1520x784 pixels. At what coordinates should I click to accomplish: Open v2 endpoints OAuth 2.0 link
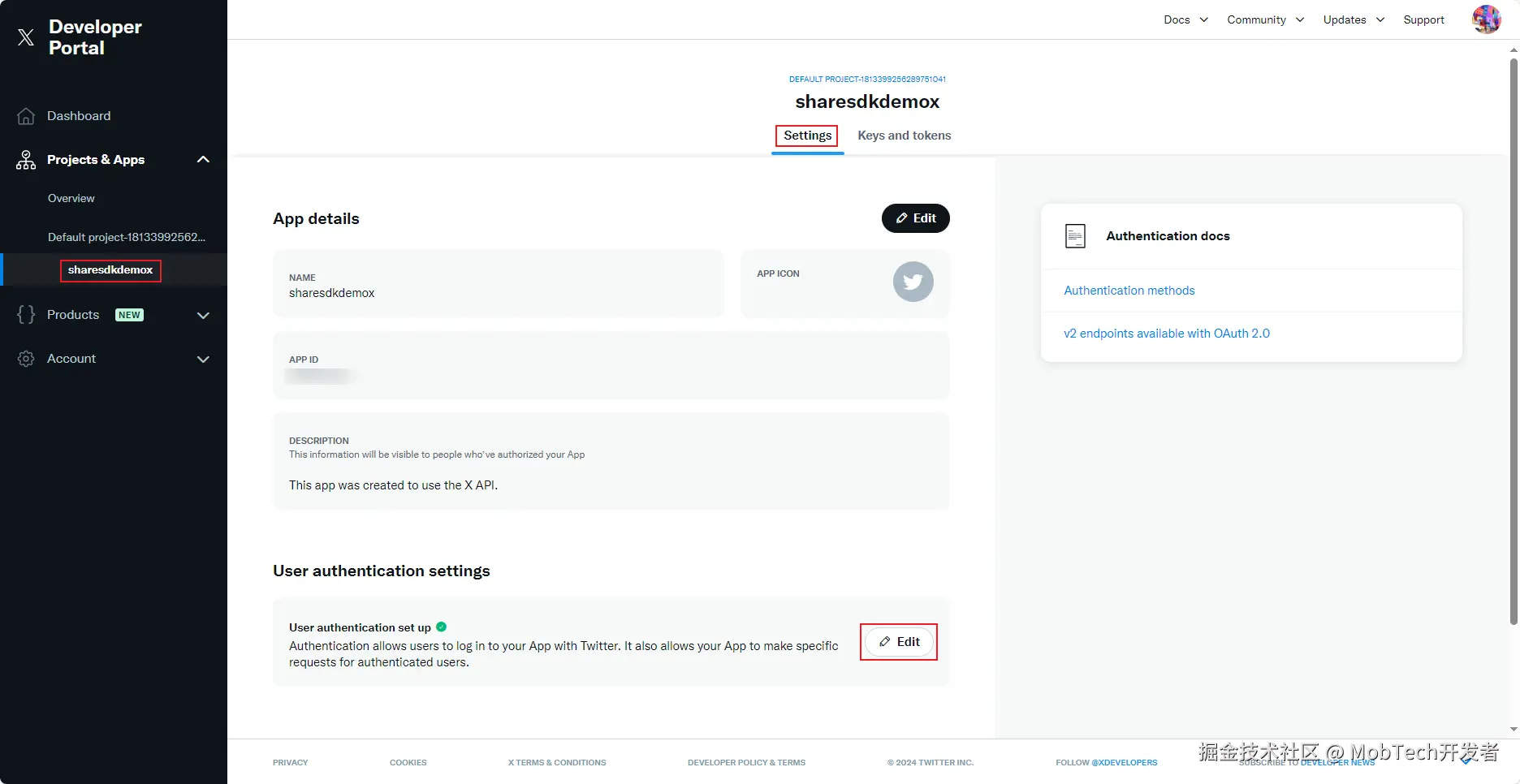(1167, 334)
